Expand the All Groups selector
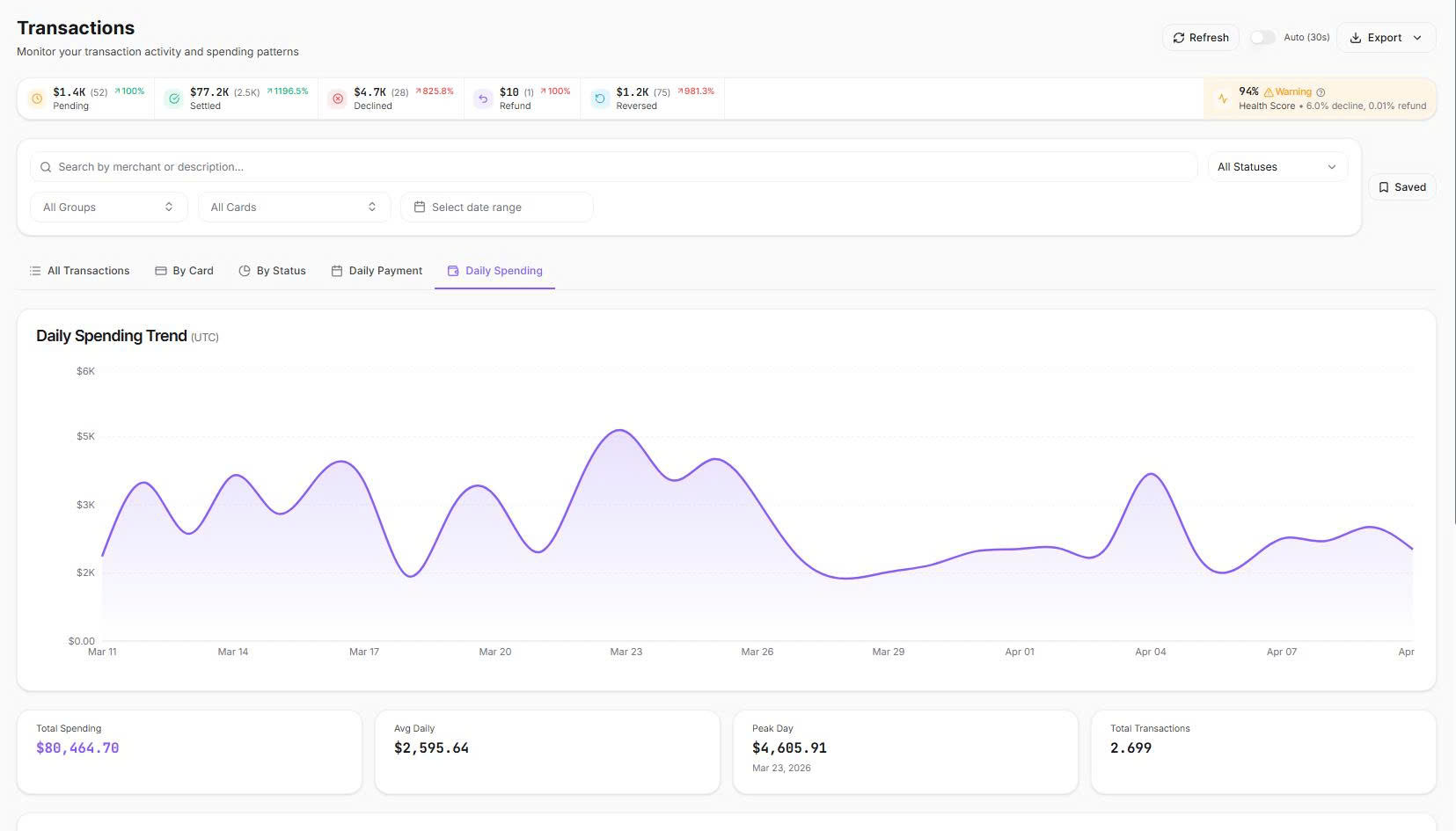The image size is (1456, 831). [108, 208]
